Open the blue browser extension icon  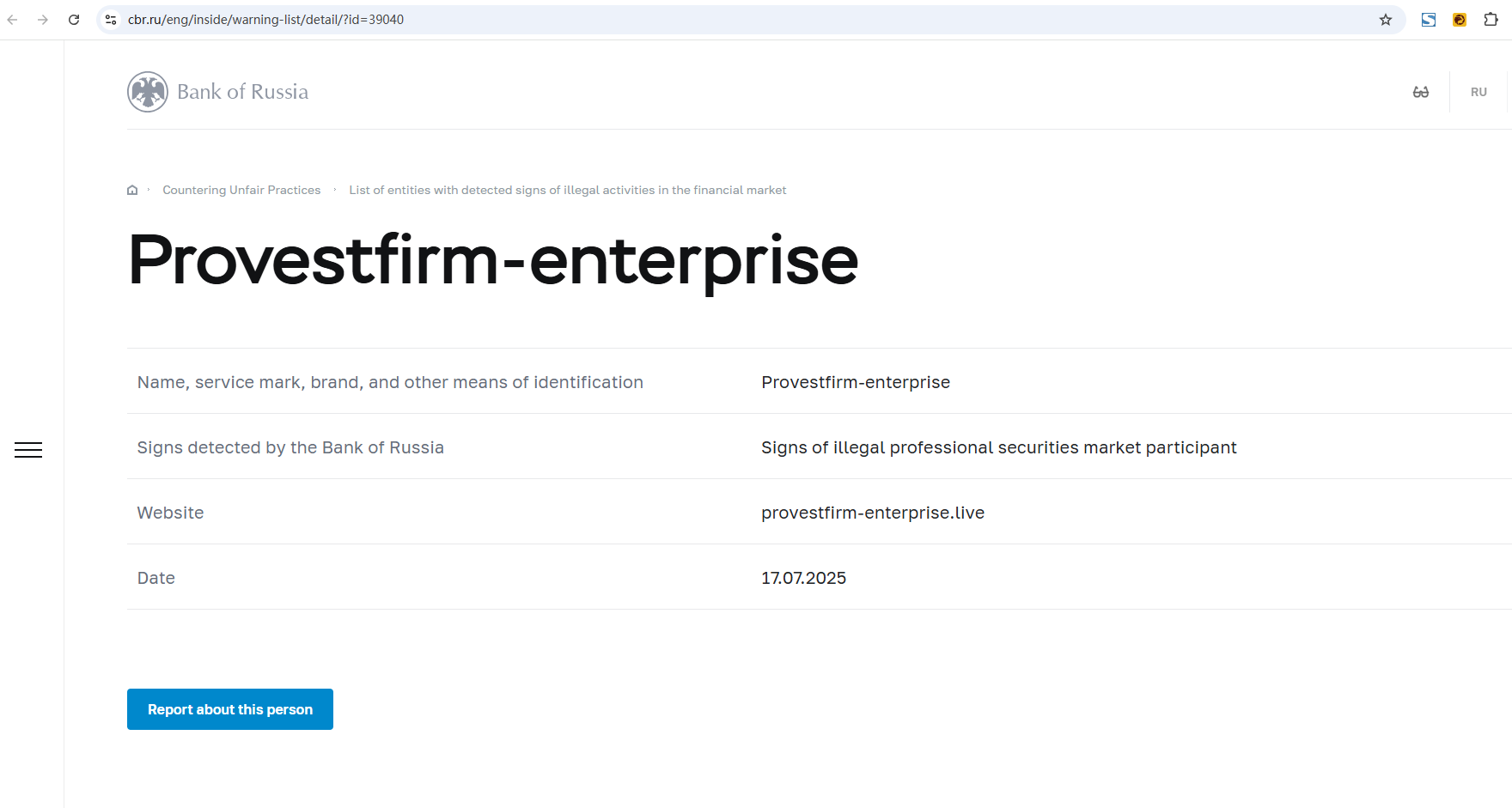click(x=1429, y=20)
